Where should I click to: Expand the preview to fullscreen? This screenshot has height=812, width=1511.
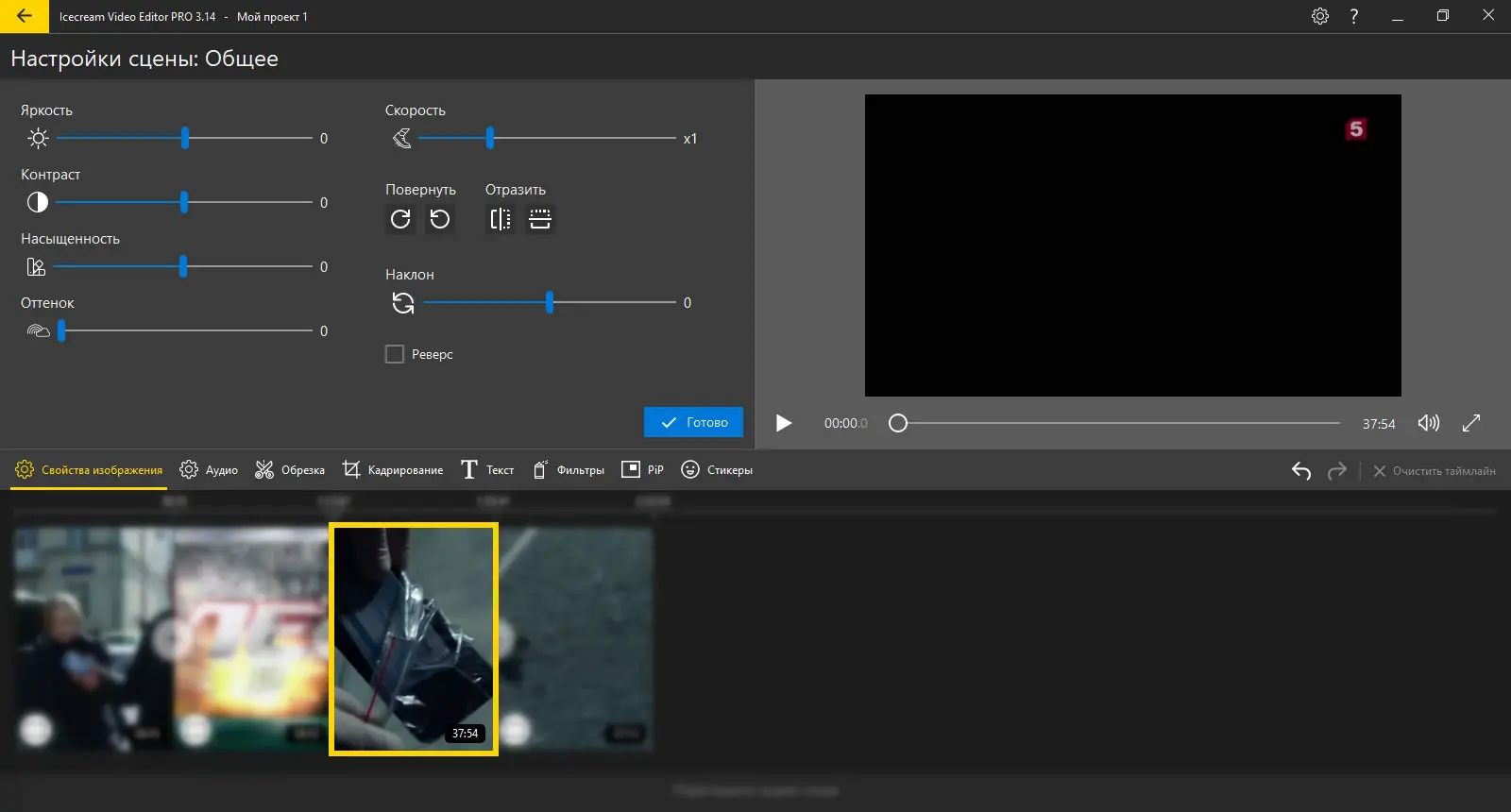tap(1471, 423)
